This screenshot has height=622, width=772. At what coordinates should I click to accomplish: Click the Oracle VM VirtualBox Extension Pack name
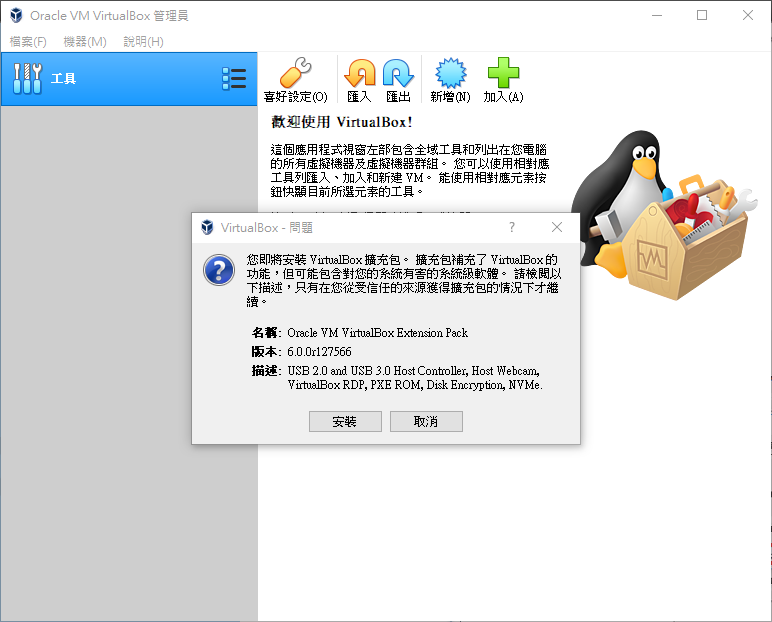click(378, 333)
